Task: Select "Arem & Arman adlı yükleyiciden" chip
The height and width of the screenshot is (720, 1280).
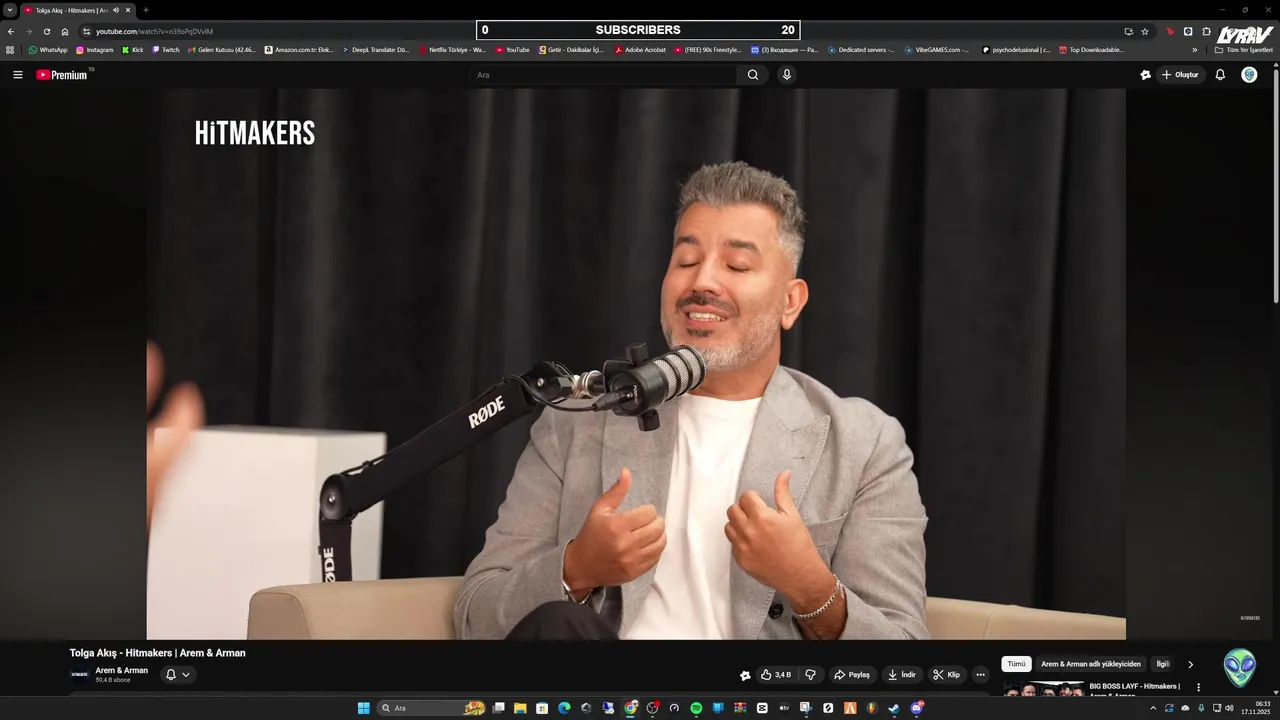Action: tap(1091, 664)
